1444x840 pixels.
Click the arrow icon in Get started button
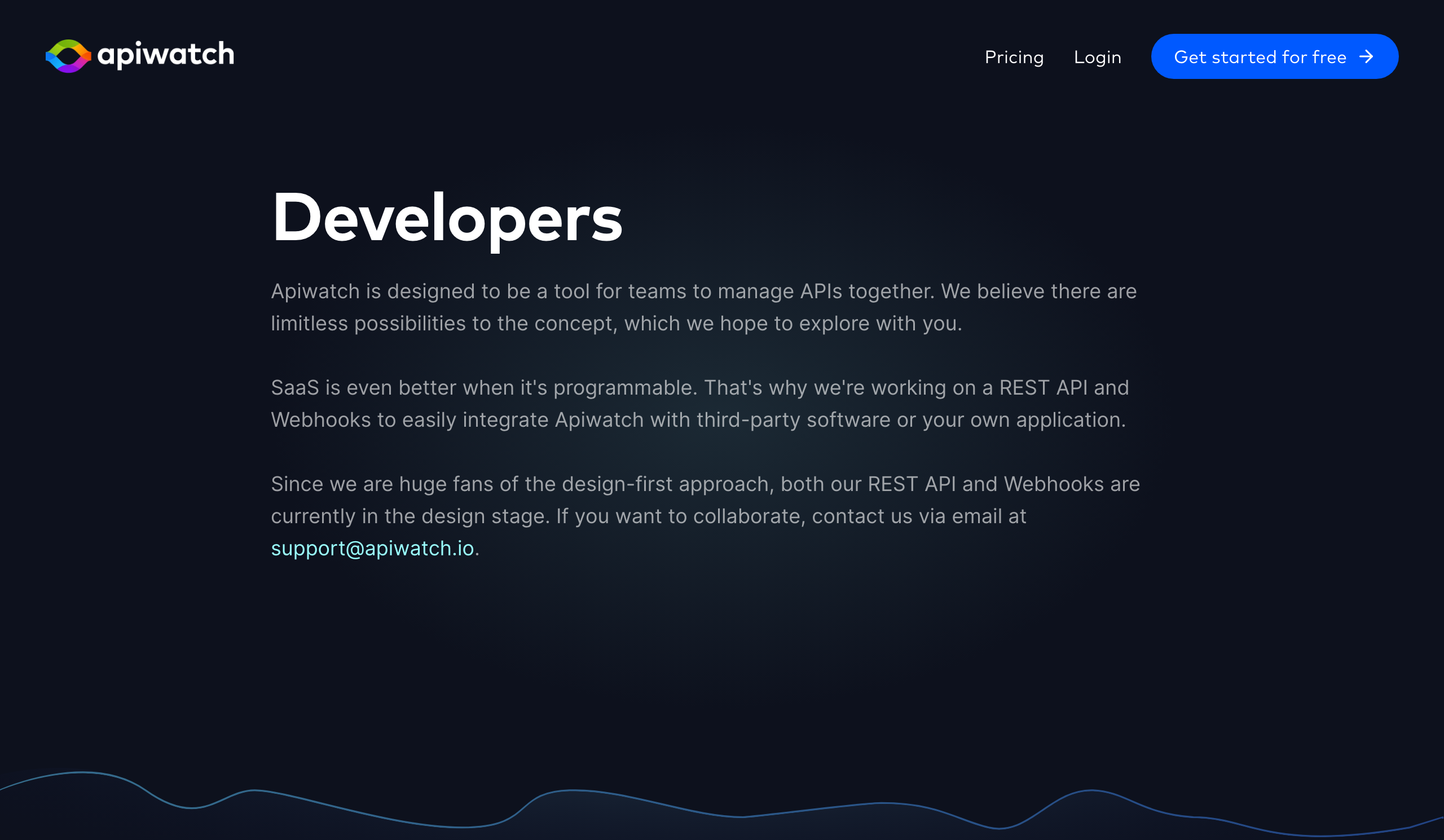pyautogui.click(x=1366, y=56)
